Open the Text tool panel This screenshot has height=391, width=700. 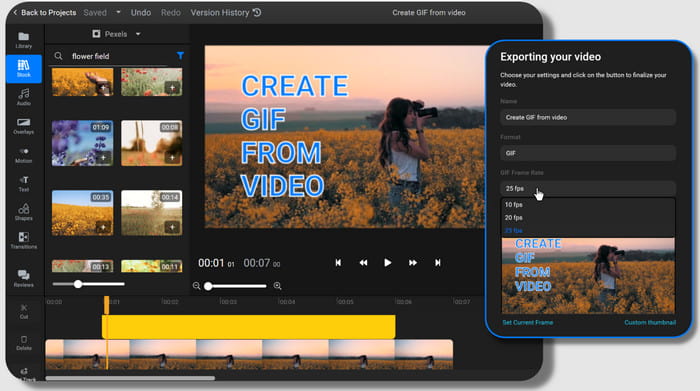24,183
